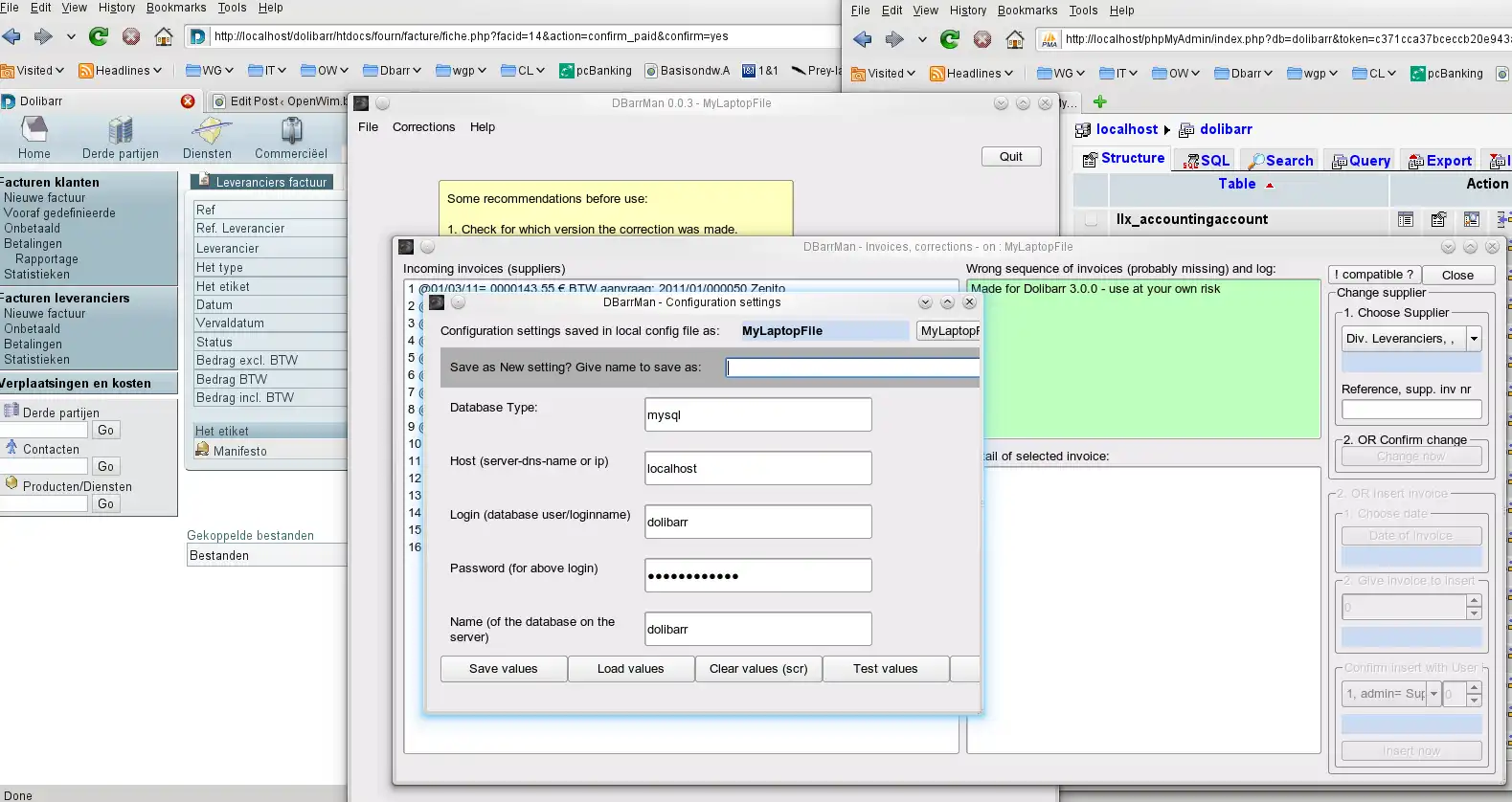Screen dimensions: 1512x802
Task: Open the Visited bookmarks dropdown in Dolibarr browser
Action: 34,71
